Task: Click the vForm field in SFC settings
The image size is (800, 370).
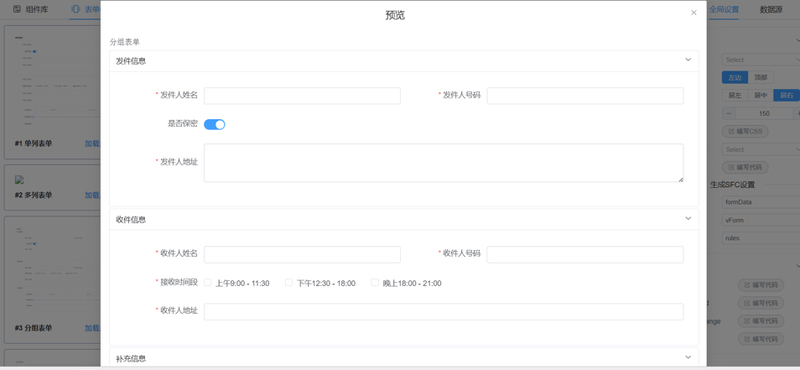Action: (761, 220)
